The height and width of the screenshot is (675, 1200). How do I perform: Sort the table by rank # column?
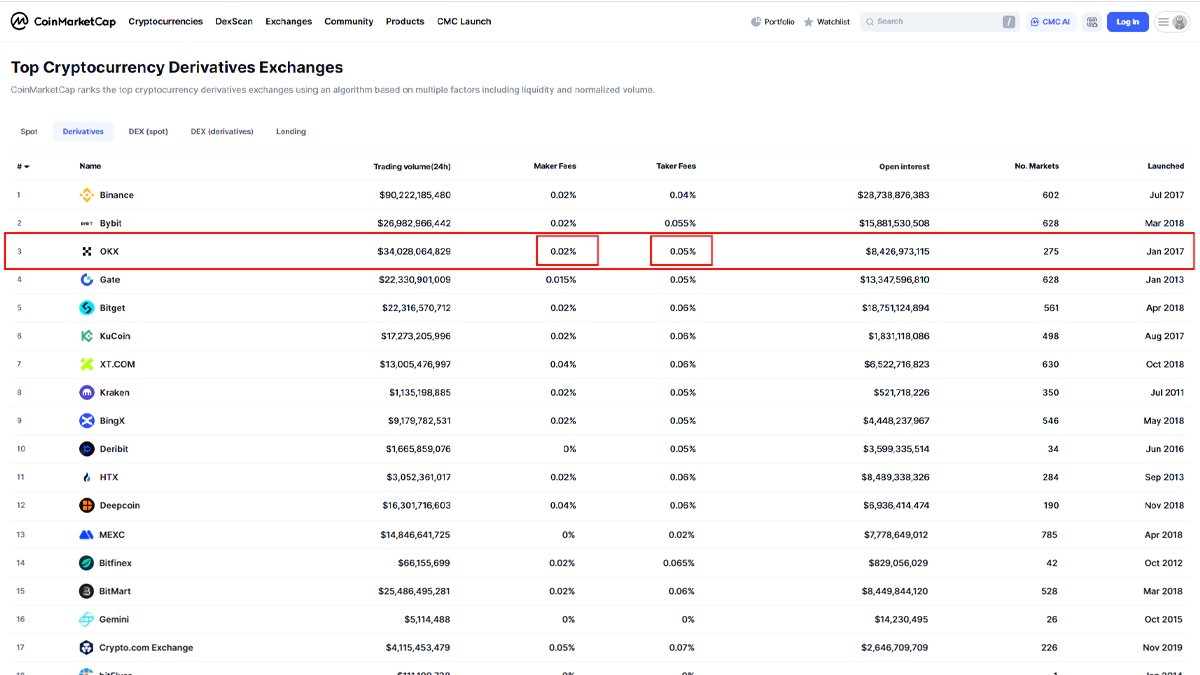22,166
